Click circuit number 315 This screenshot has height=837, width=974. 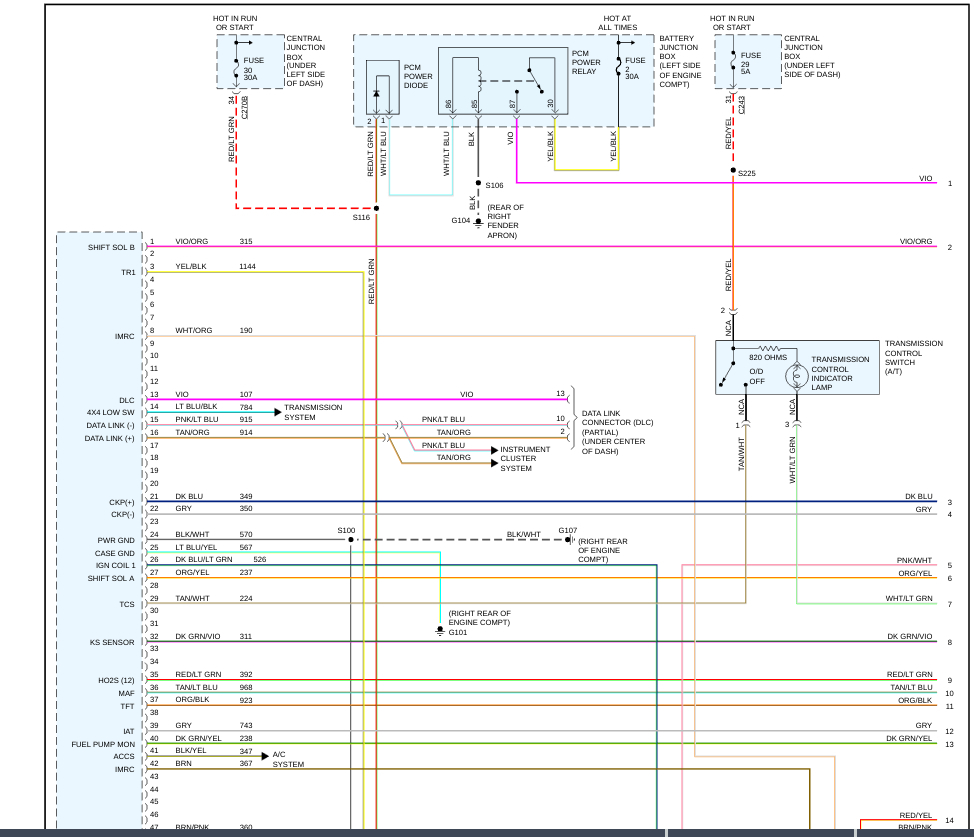click(246, 242)
